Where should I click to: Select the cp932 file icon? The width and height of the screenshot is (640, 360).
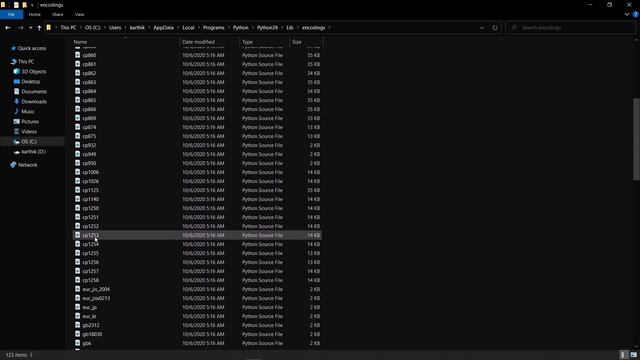(x=78, y=145)
